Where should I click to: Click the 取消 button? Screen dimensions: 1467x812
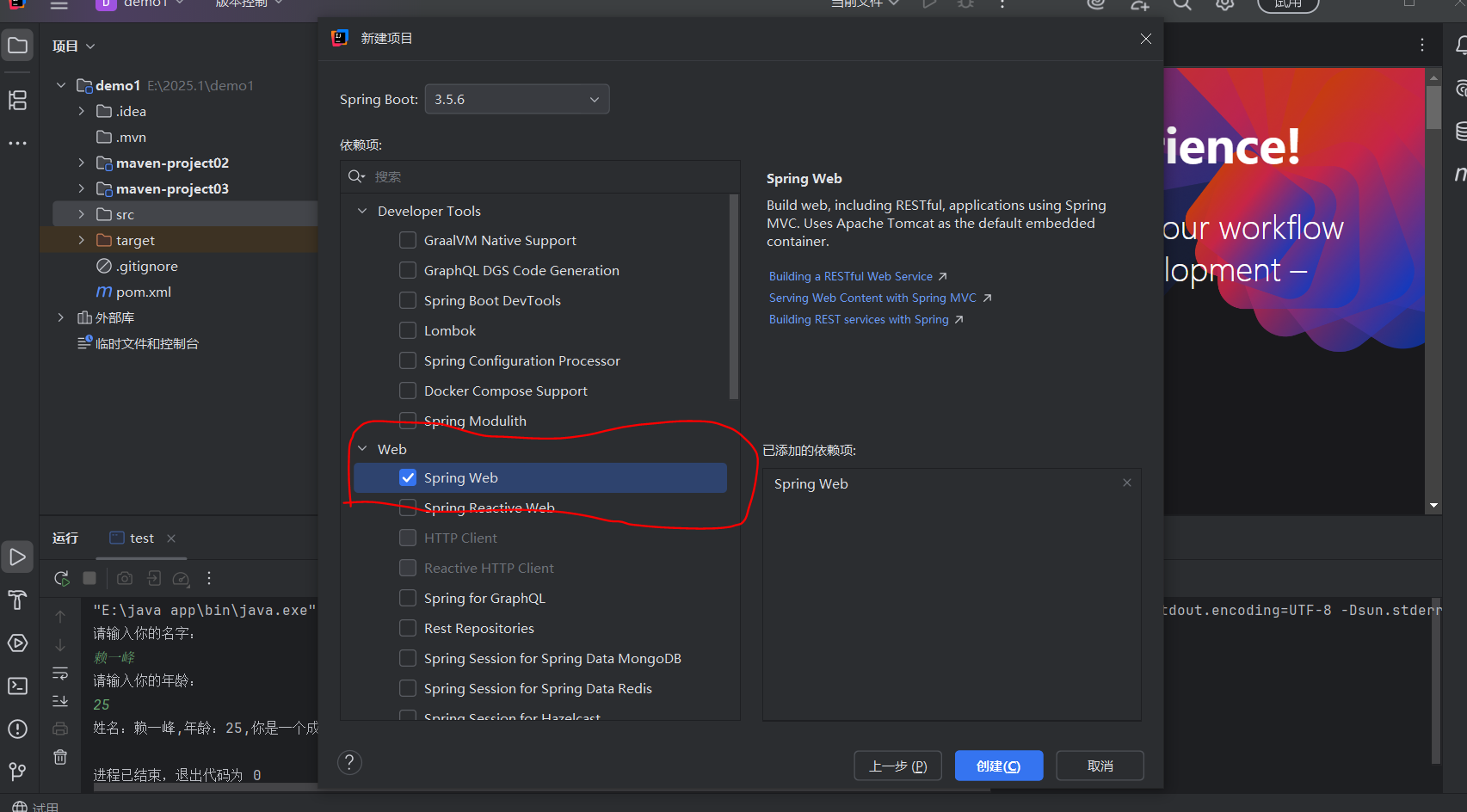(1100, 766)
